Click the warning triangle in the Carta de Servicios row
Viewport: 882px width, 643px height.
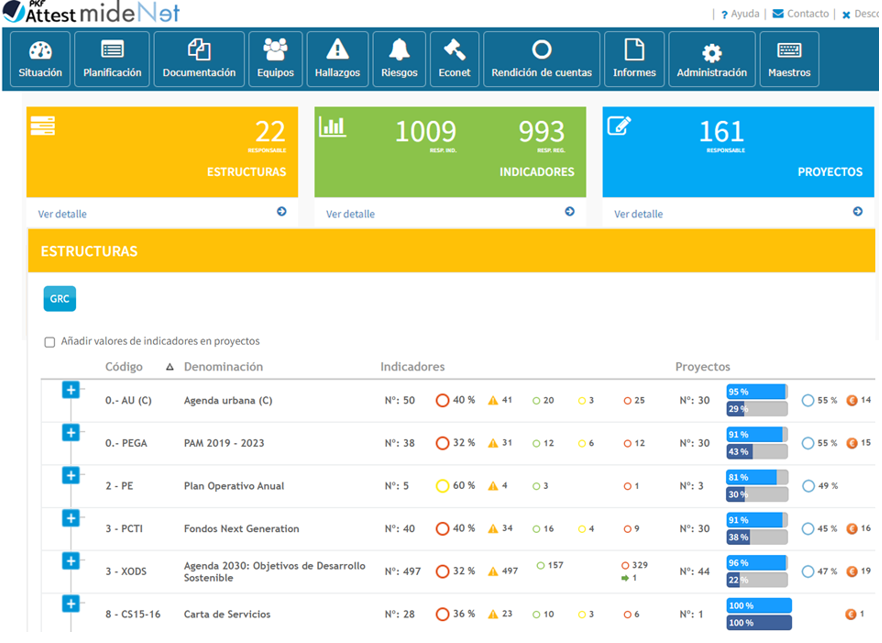coord(493,614)
